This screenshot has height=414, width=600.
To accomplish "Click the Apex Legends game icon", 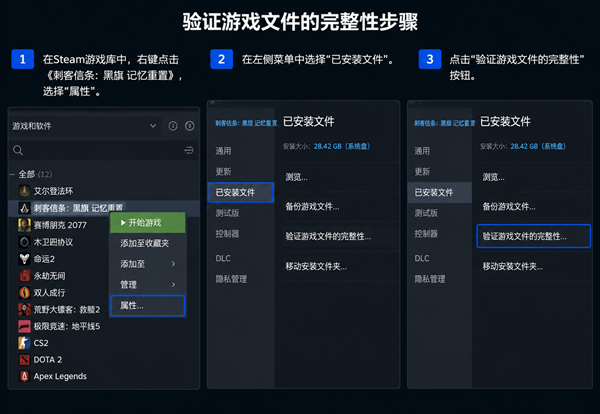I will coord(24,377).
